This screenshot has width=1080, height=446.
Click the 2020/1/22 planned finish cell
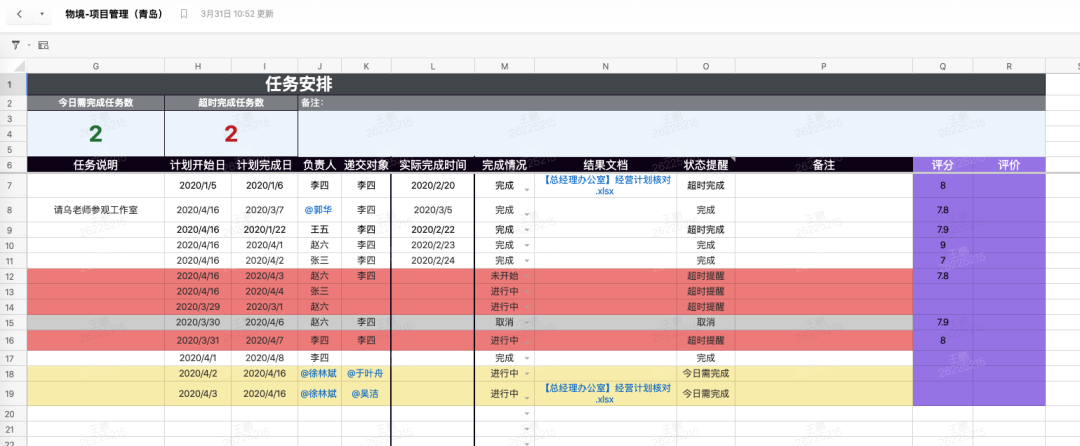click(264, 229)
